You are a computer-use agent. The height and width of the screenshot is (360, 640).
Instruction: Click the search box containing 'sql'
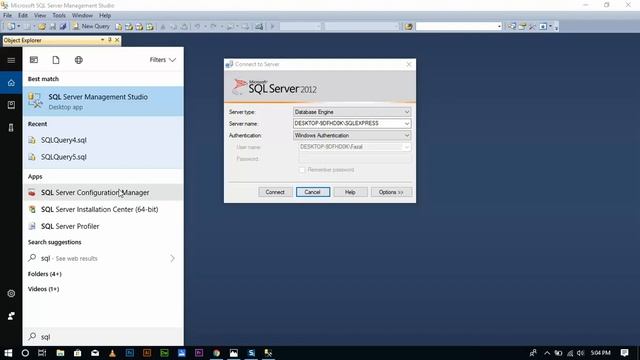[103, 337]
